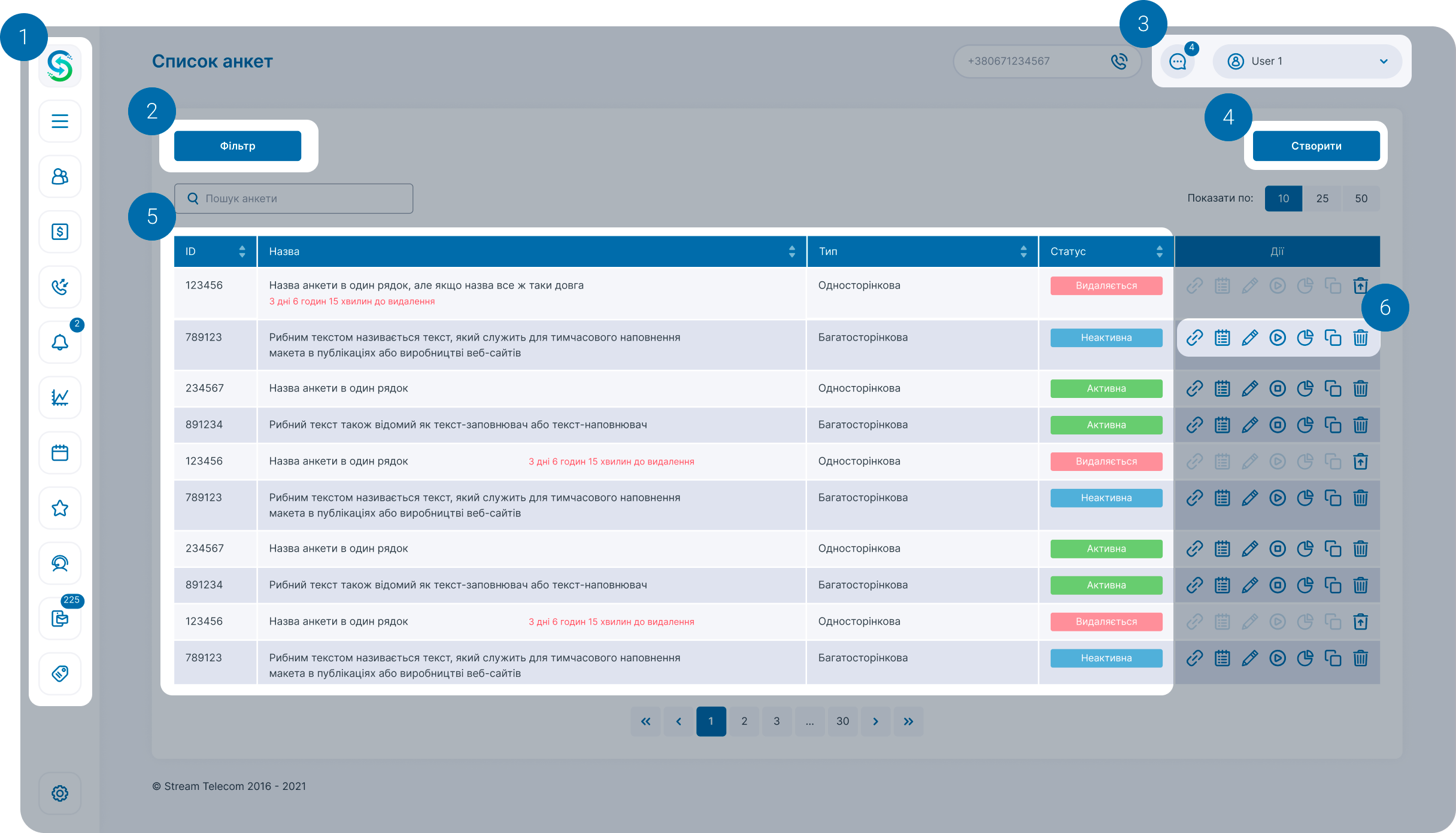
Task: Show 50 items per page
Action: tap(1361, 199)
